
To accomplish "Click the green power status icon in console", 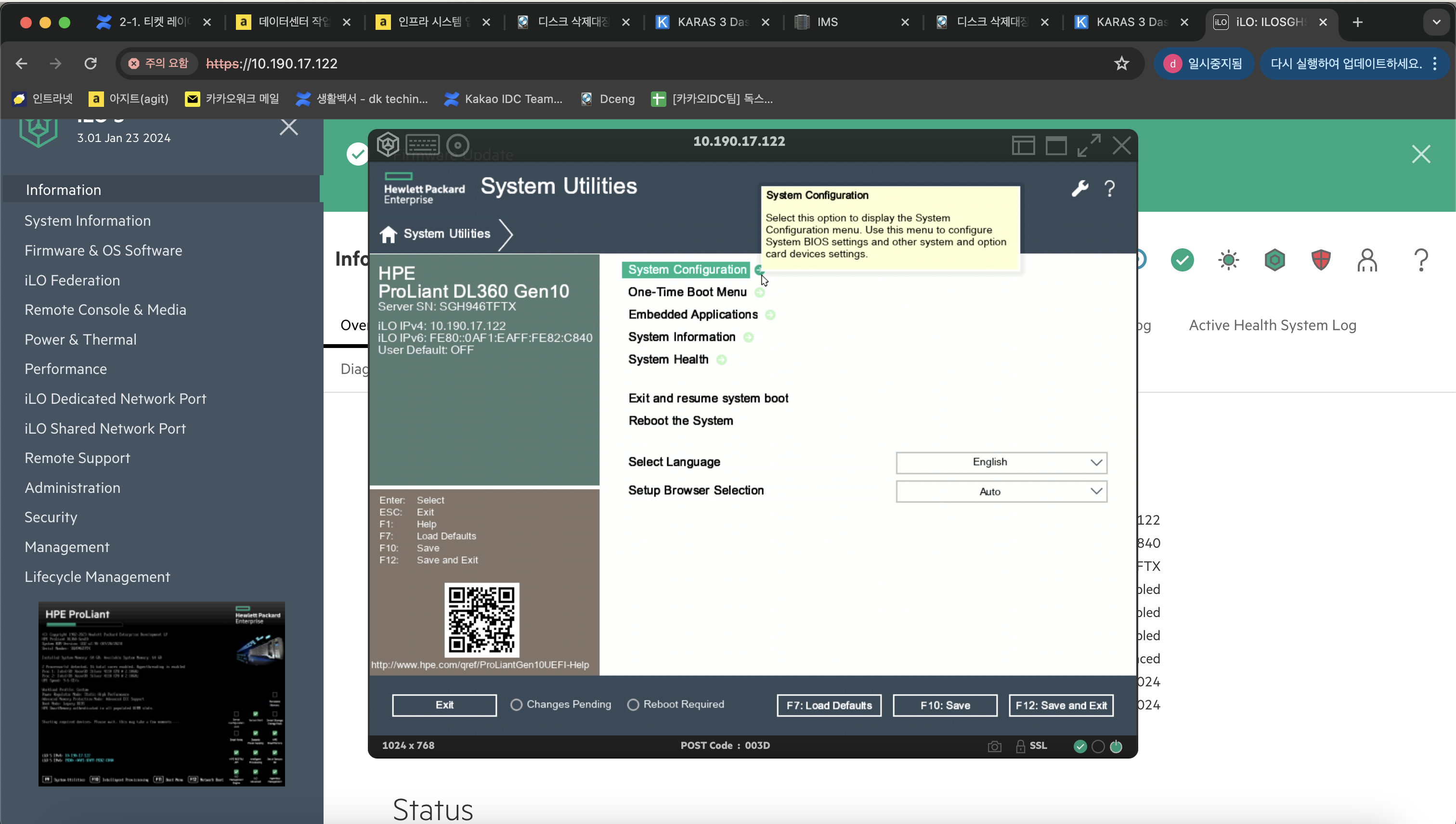I will pyautogui.click(x=1116, y=747).
